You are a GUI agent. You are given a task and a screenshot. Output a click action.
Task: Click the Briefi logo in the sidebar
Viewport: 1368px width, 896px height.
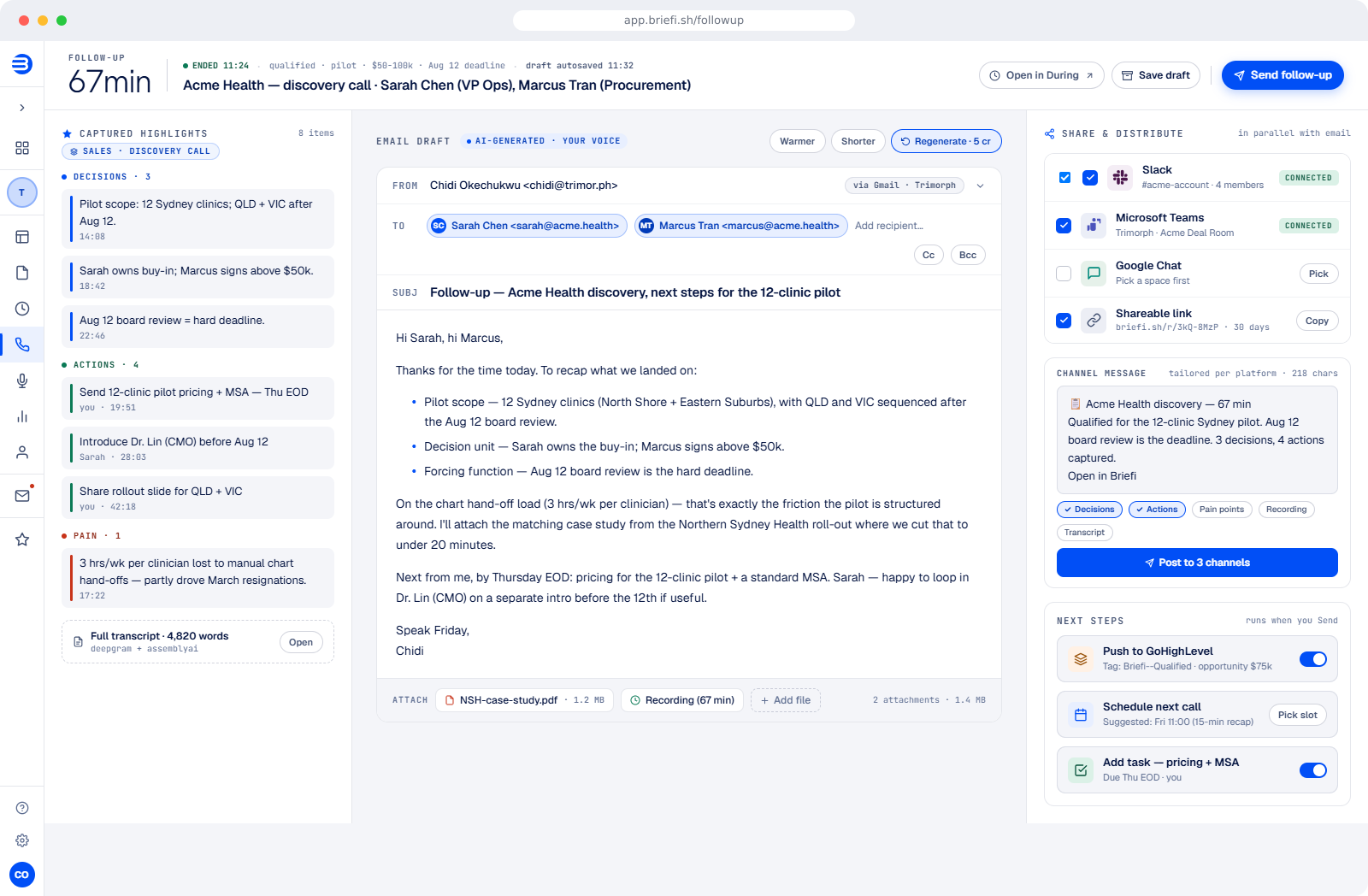pyautogui.click(x=22, y=64)
